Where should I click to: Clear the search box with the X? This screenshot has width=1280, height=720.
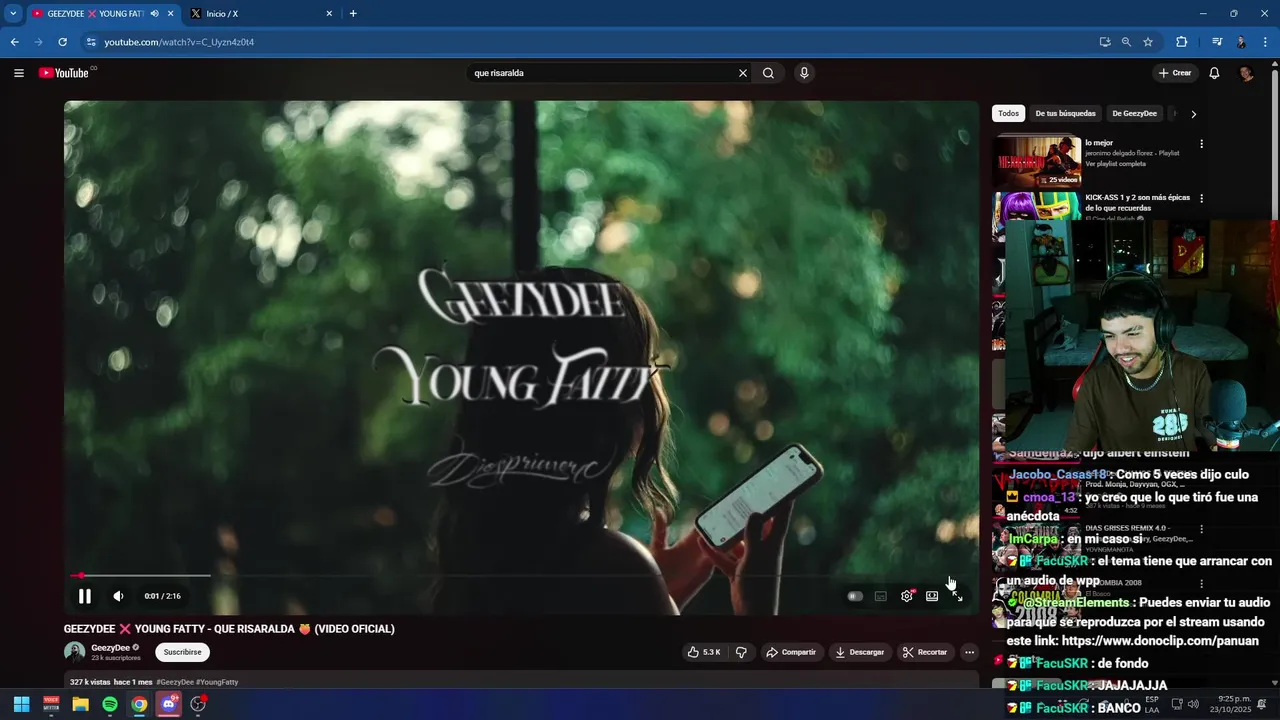(x=743, y=73)
